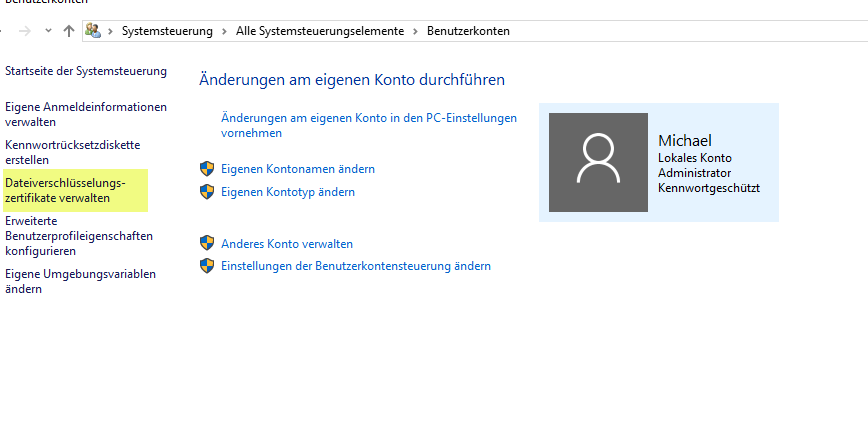Viewport: 868px width, 448px height.
Task: Click shield icon beside Eigenen Kontonamen ändern
Action: (x=207, y=169)
